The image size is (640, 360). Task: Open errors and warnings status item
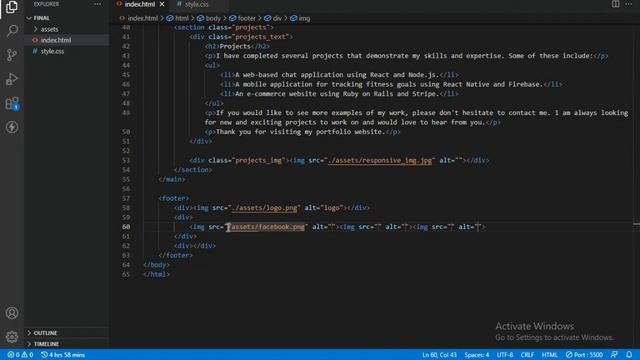coord(20,355)
